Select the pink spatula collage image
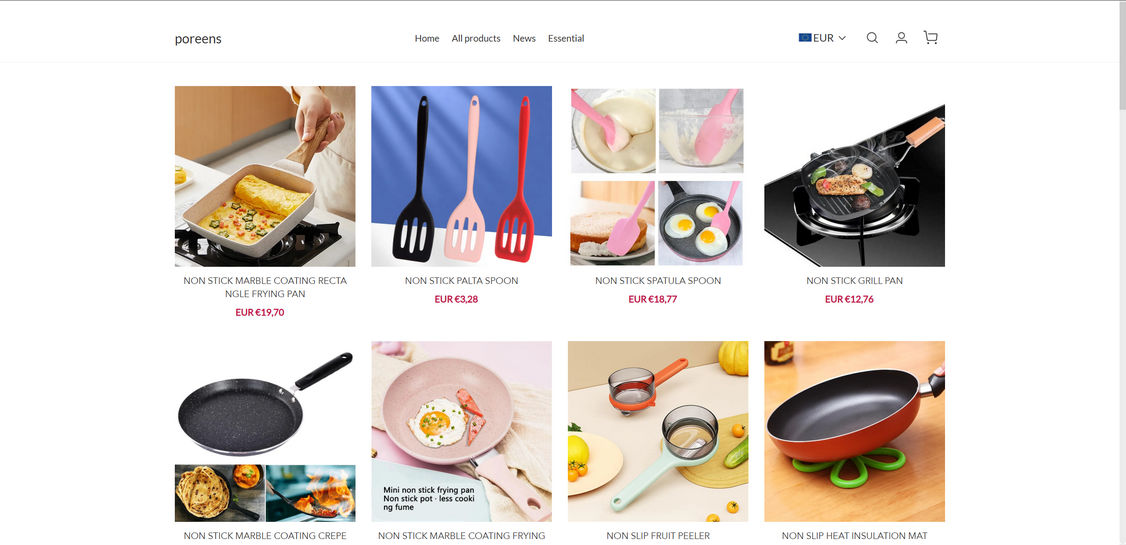 coord(658,176)
